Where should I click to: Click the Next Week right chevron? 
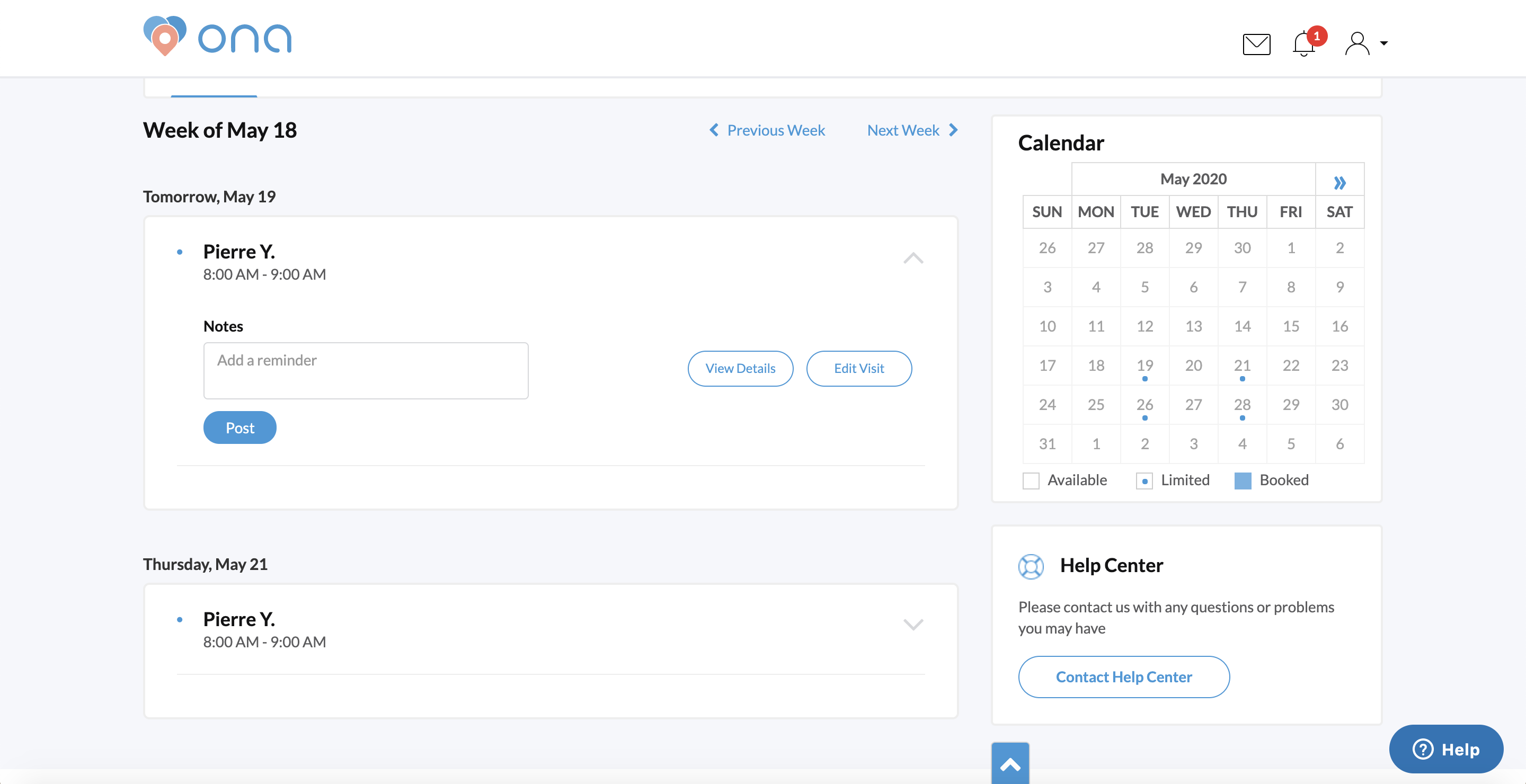[953, 130]
